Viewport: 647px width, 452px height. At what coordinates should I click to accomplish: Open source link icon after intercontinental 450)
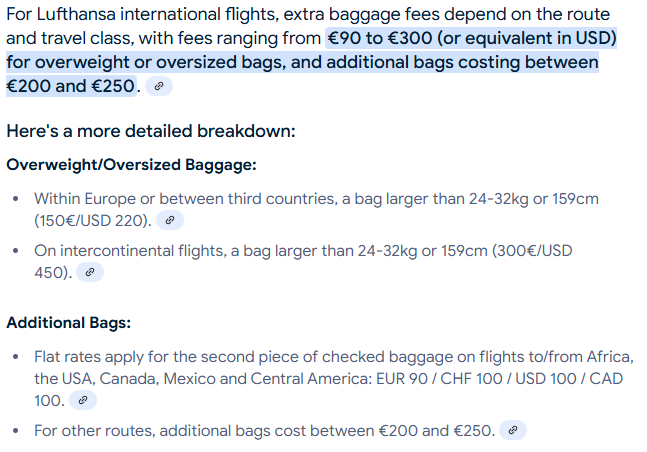[x=90, y=272]
